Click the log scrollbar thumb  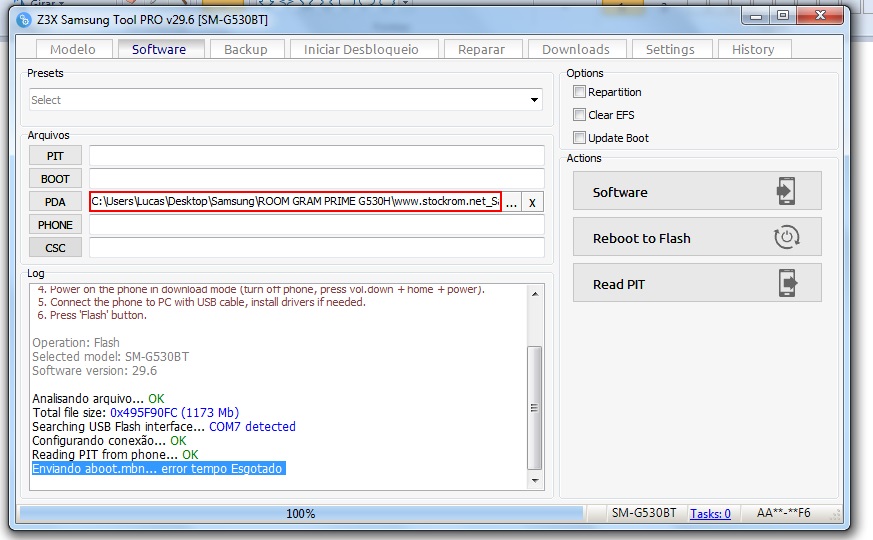534,408
